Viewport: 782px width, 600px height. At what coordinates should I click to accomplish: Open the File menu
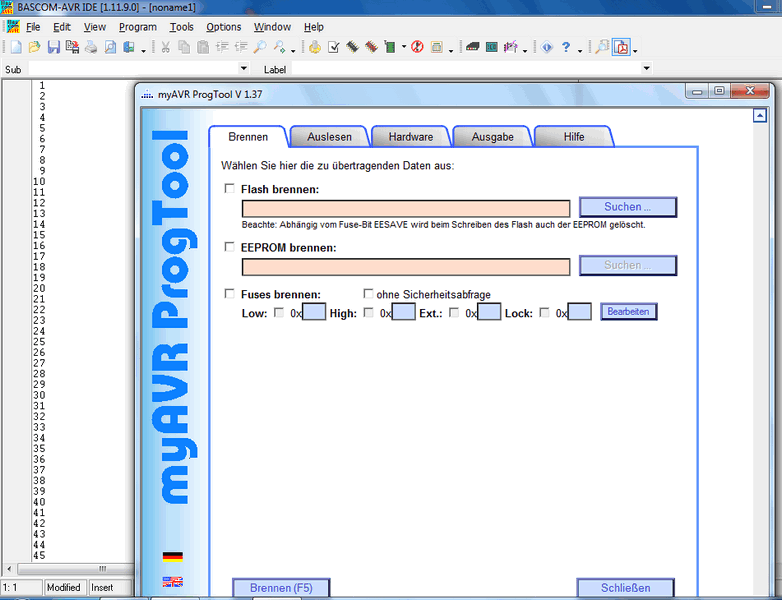click(x=33, y=27)
